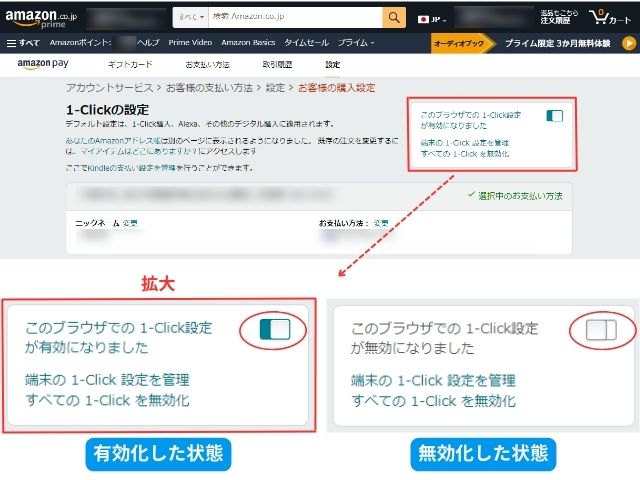Click the Amazonポイント label in the navigation bar

(x=80, y=42)
